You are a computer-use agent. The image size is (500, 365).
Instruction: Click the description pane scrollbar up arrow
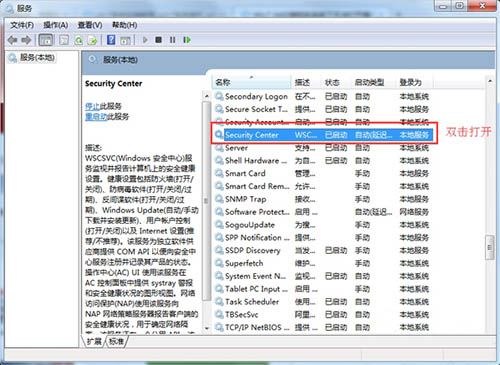click(x=207, y=96)
